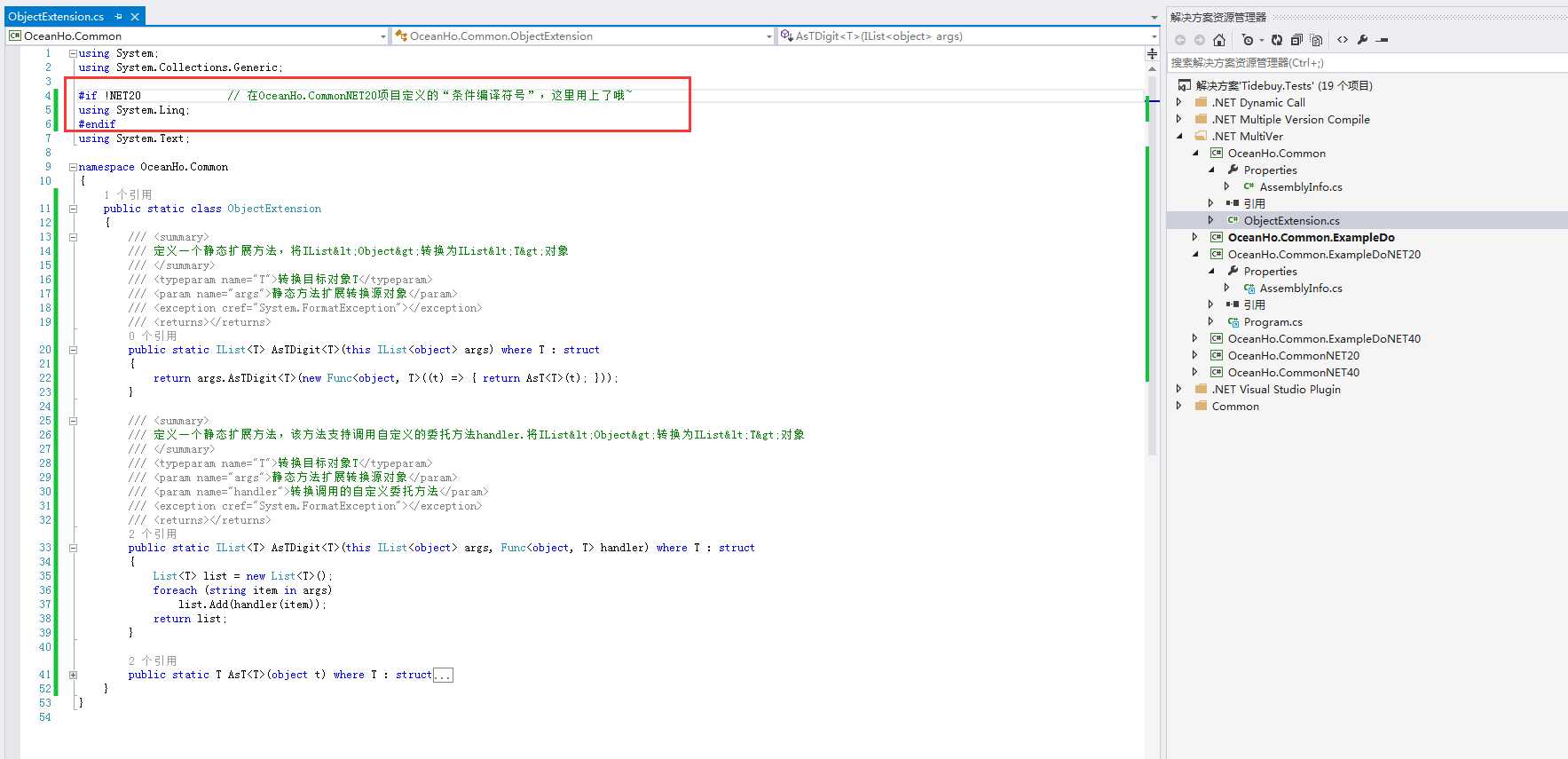Click the ObjectExtension.cs file icon in tree
1568x759 pixels.
(1233, 220)
